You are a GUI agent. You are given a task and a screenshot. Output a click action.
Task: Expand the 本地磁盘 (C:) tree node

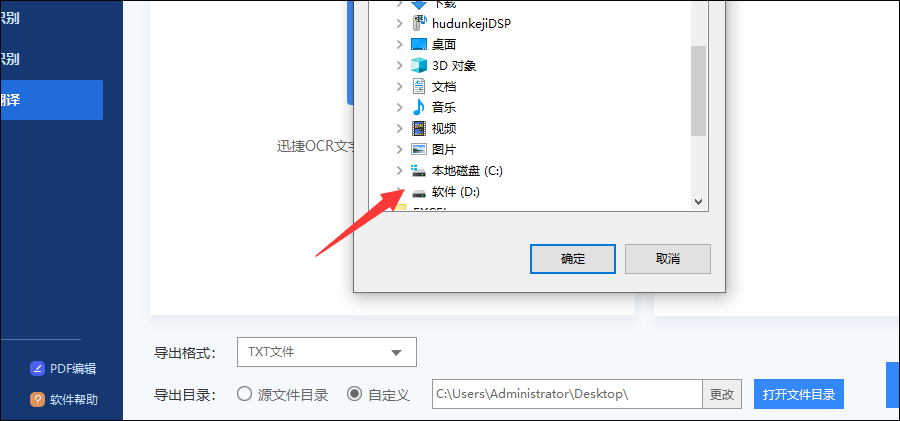[x=400, y=171]
